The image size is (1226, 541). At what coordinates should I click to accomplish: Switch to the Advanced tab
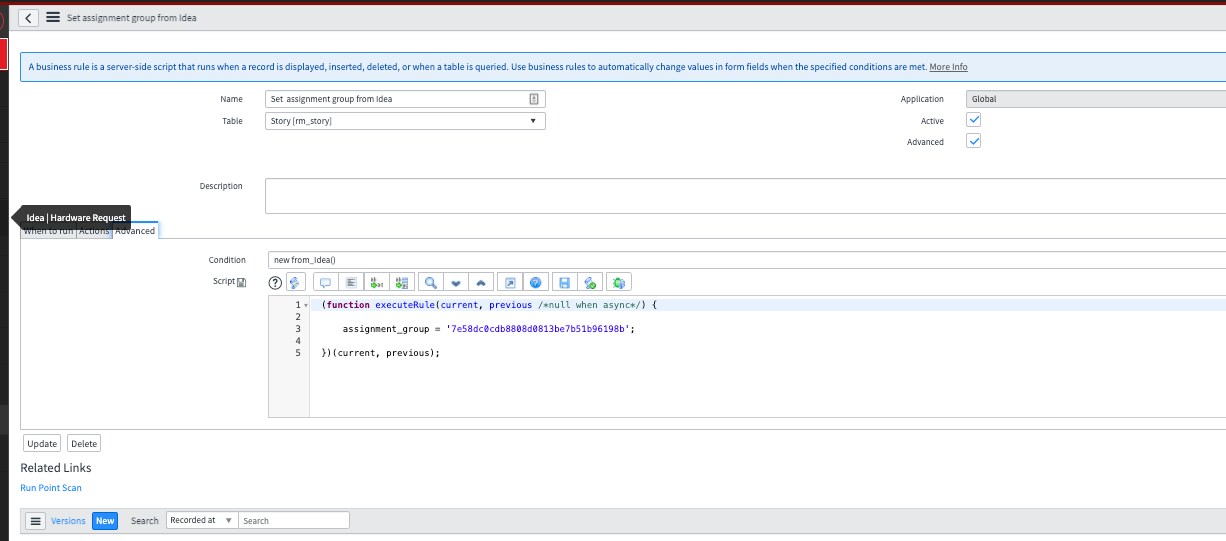135,231
